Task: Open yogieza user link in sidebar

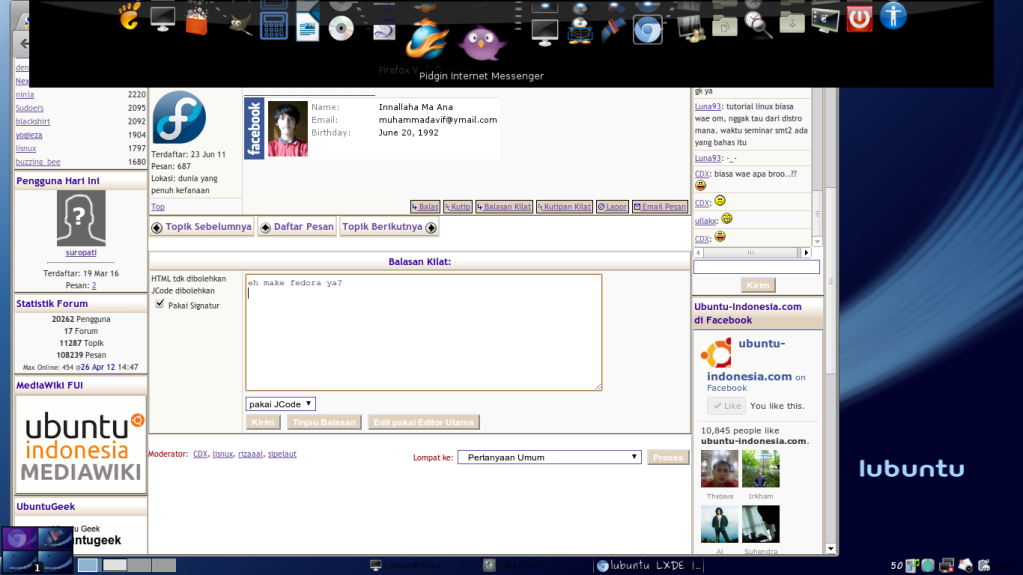Action: [29, 135]
